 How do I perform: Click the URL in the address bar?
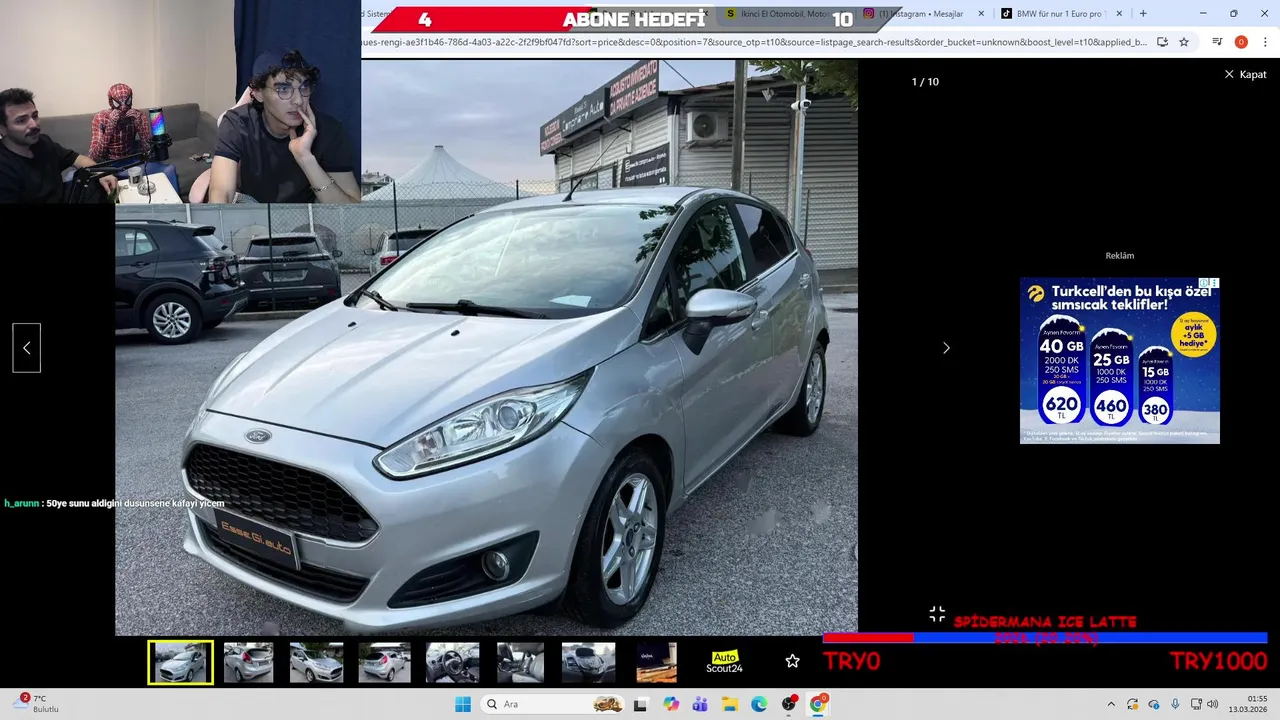coord(755,42)
